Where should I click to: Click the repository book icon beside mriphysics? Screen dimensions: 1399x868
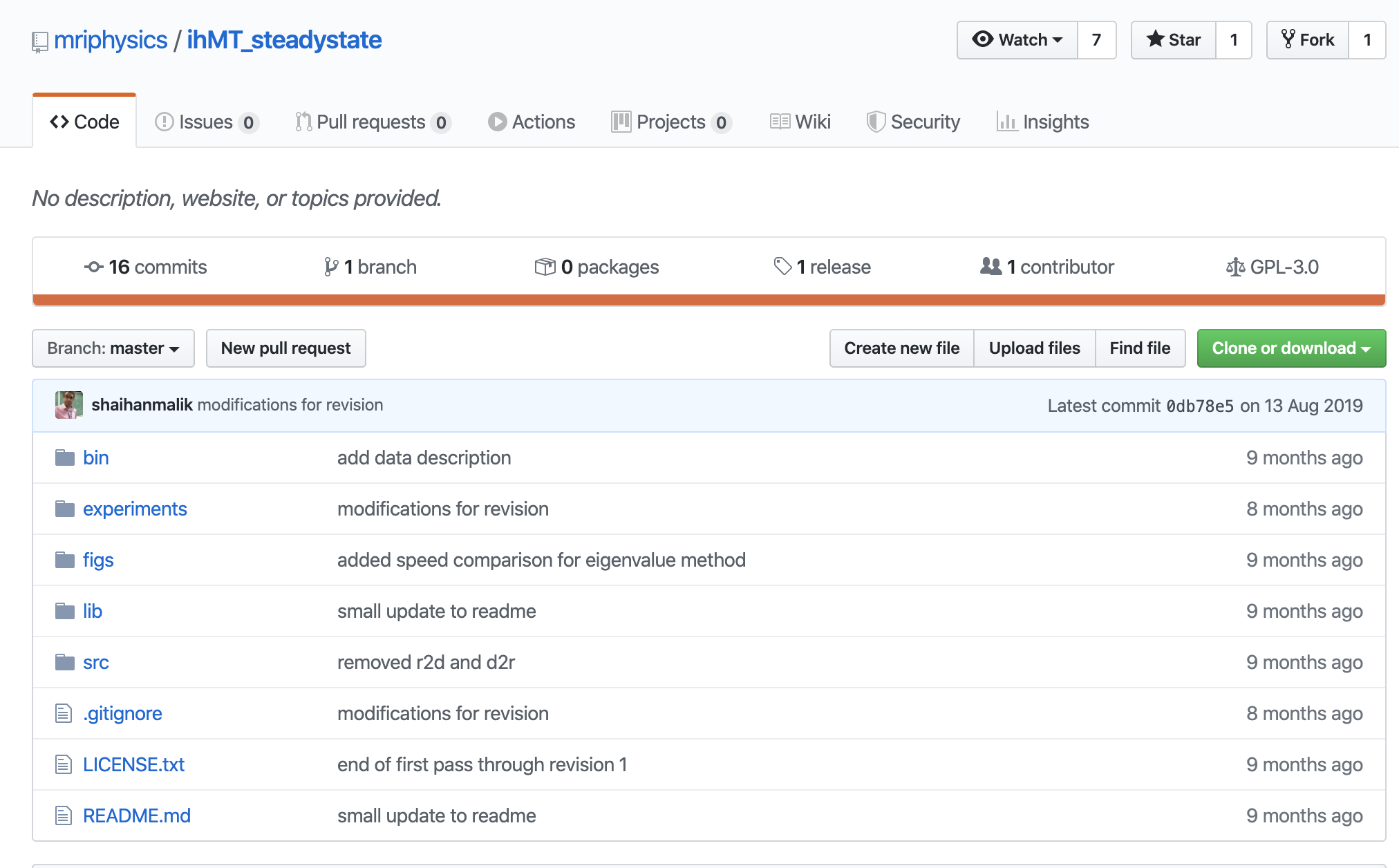pyautogui.click(x=39, y=42)
